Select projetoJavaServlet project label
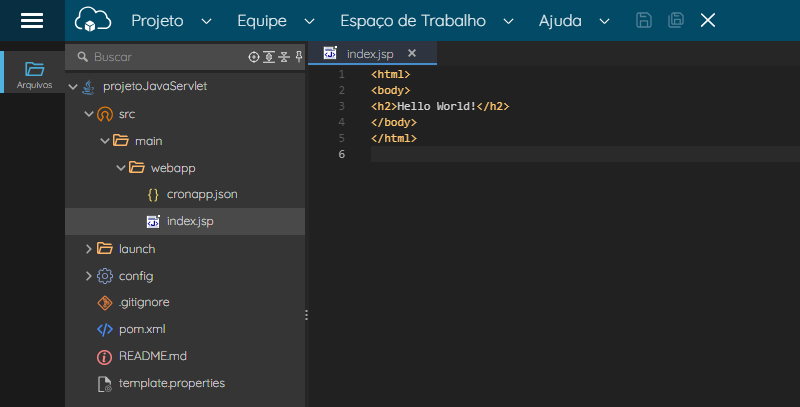Image resolution: width=800 pixels, height=407 pixels. [x=155, y=86]
